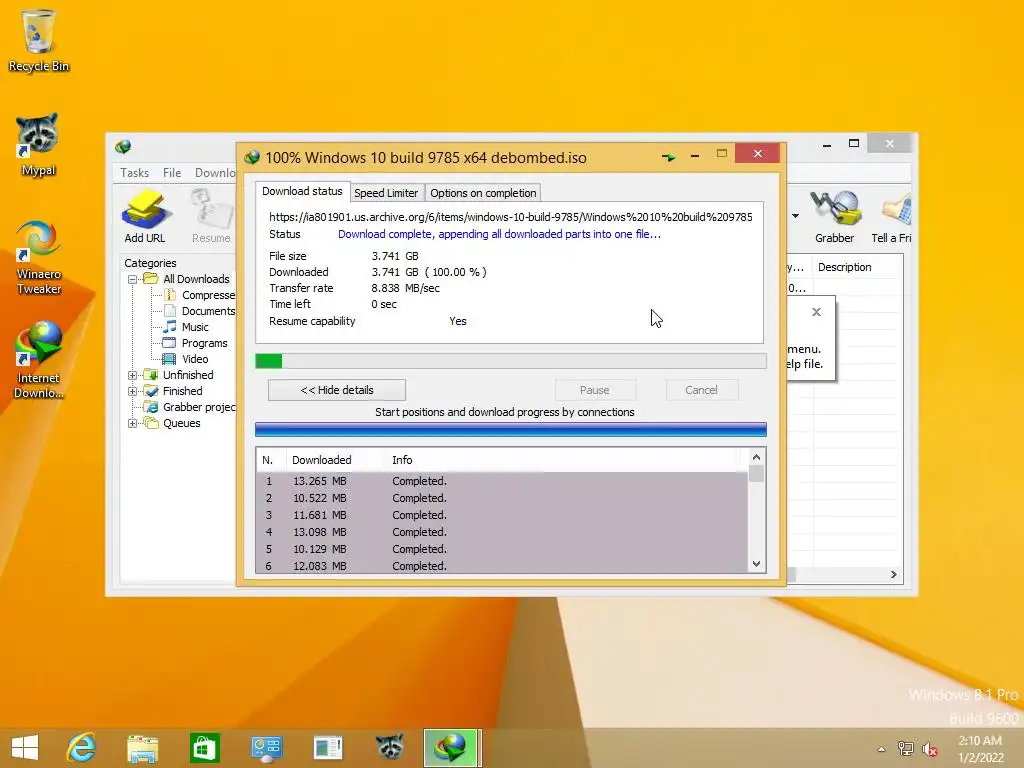Select connection row with 10.522 MB

coord(502,498)
